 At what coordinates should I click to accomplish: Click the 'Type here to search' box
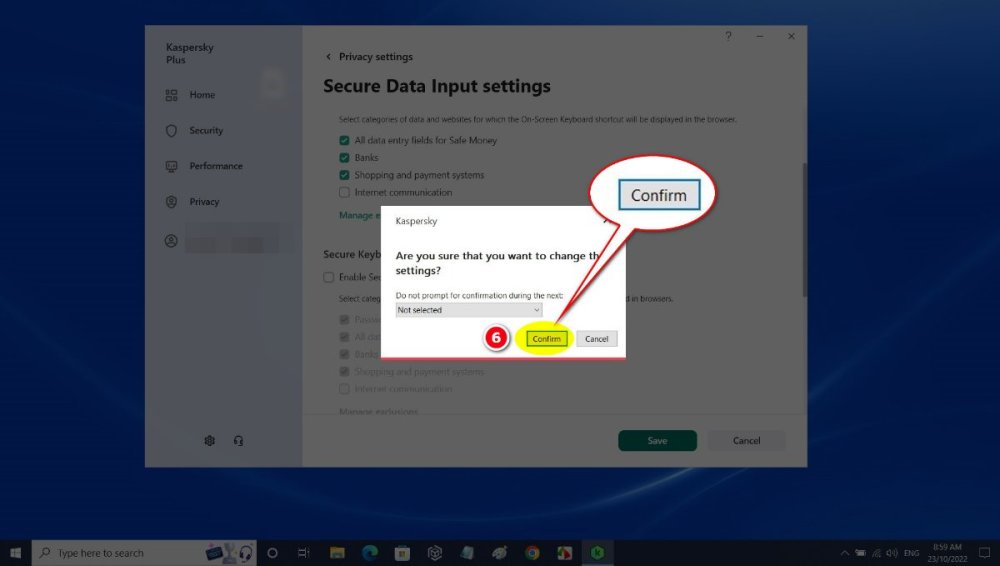tap(144, 553)
